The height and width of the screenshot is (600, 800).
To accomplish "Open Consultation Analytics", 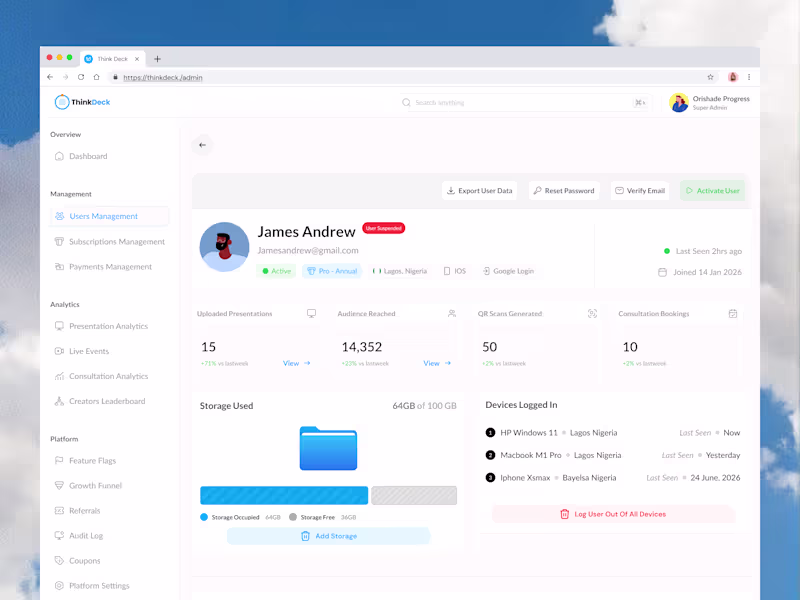I will [x=101, y=376].
